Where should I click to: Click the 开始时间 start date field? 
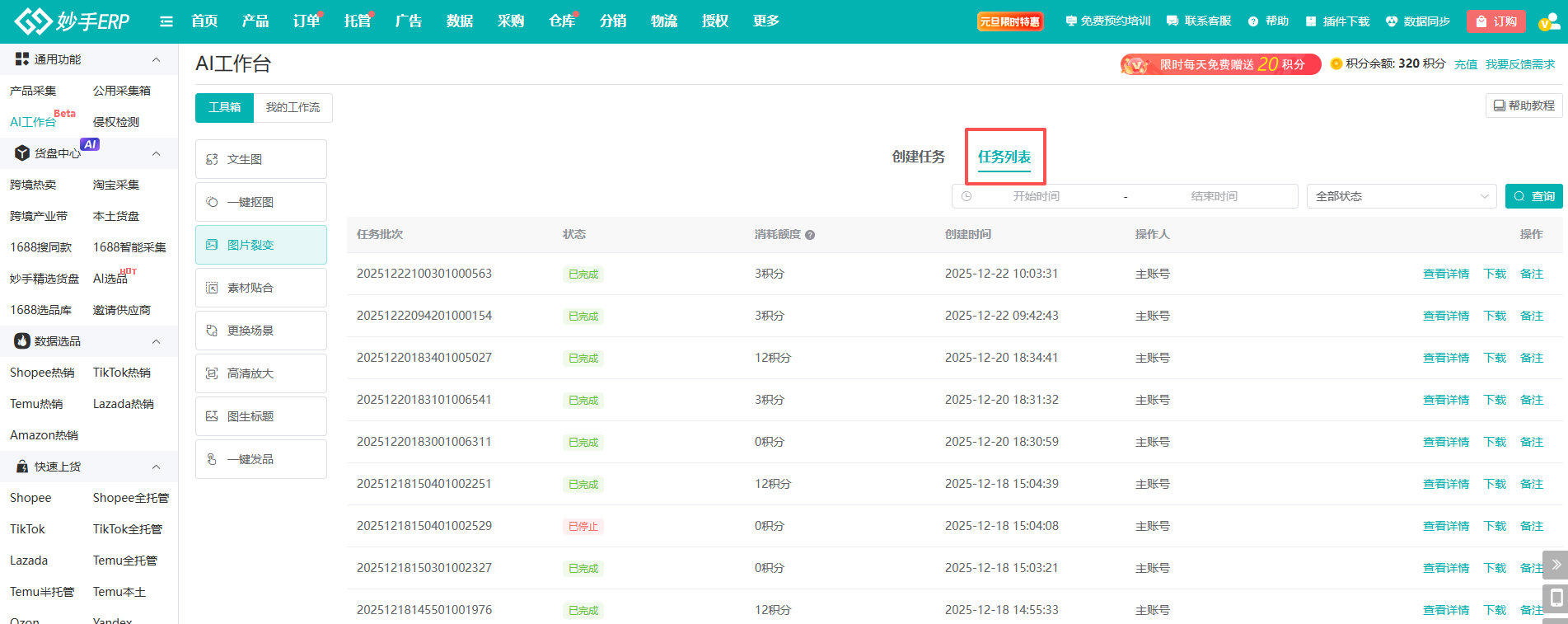pyautogui.click(x=1036, y=196)
